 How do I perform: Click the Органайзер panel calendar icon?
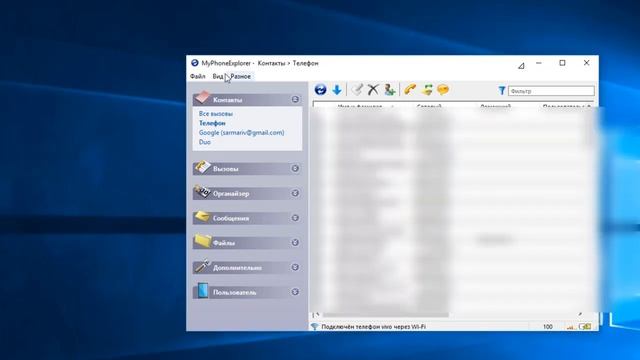coord(202,191)
